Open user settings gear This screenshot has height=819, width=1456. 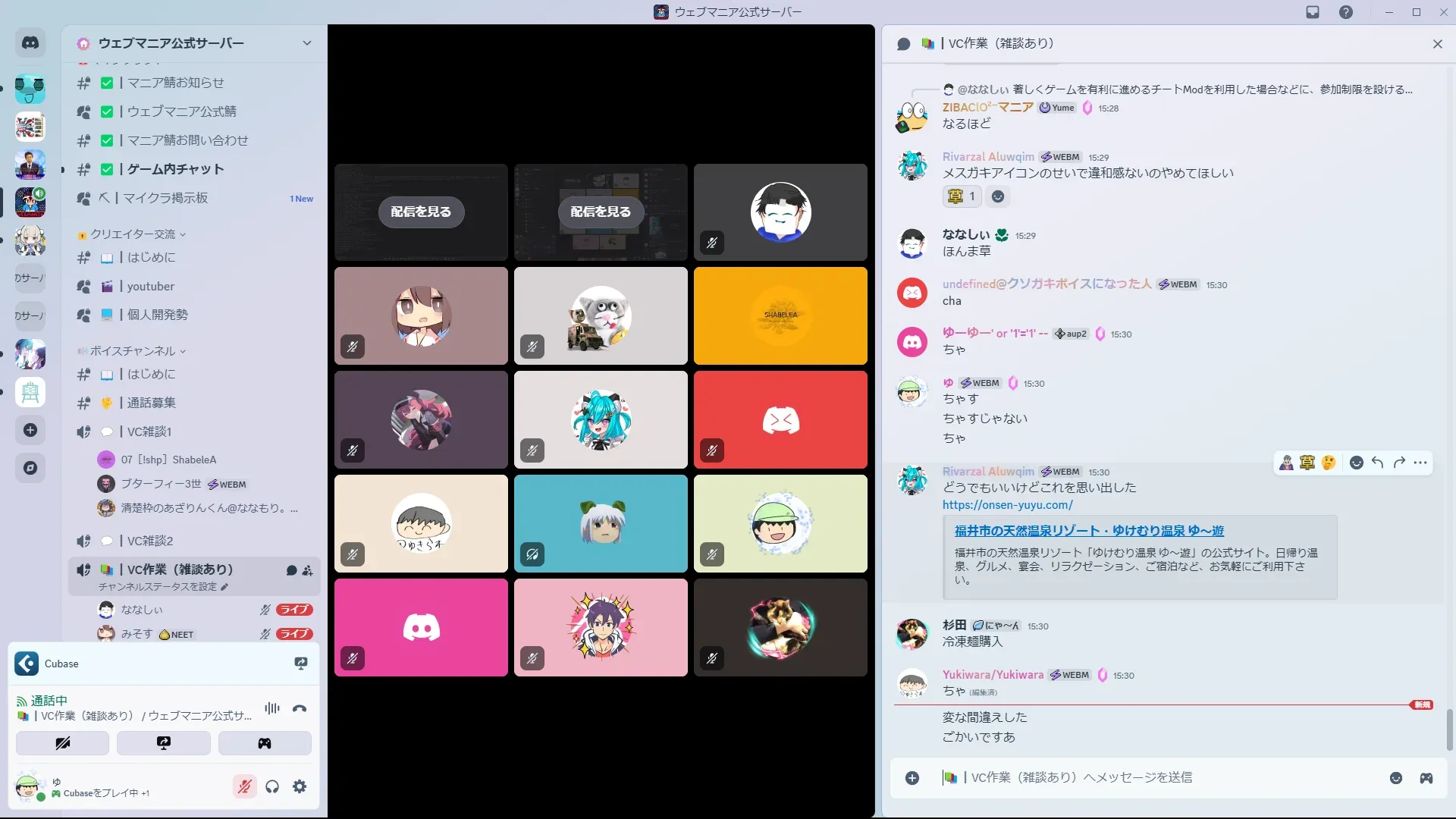pos(300,787)
